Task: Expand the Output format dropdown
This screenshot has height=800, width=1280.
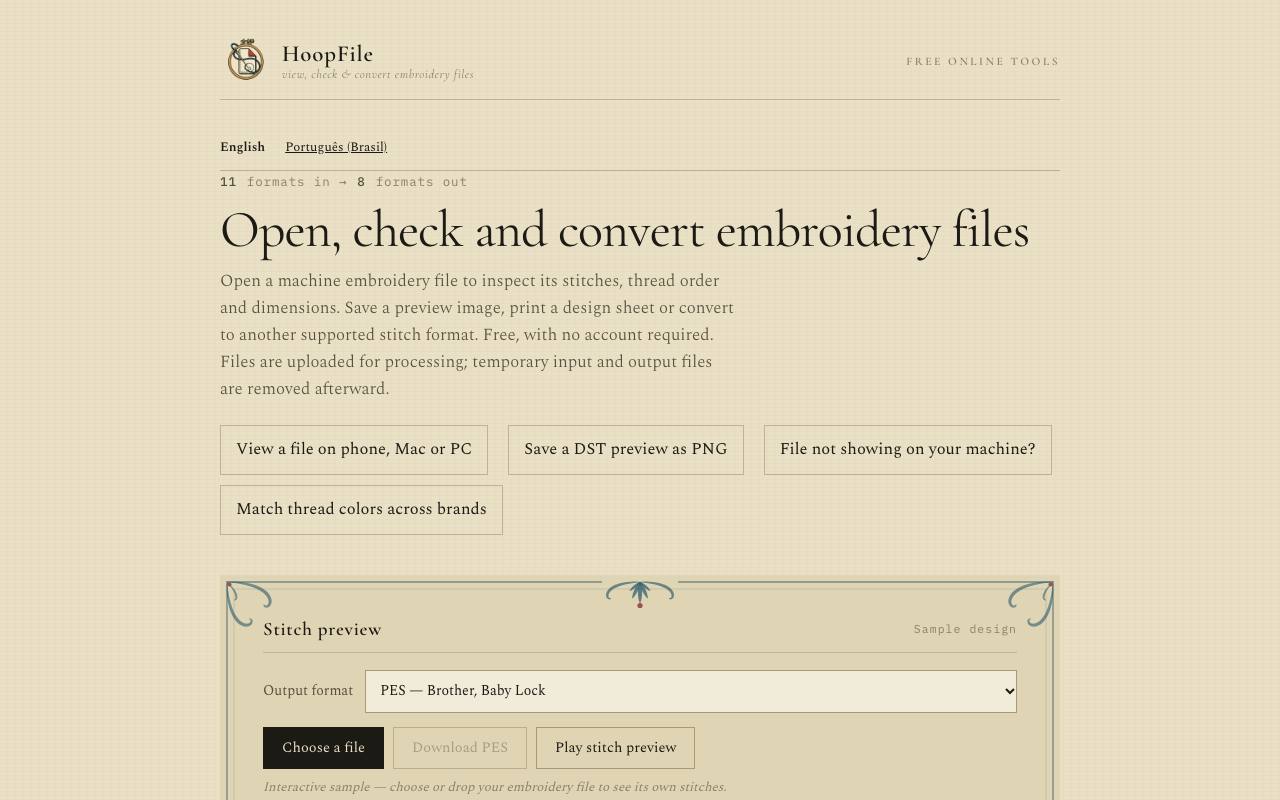Action: pos(691,691)
